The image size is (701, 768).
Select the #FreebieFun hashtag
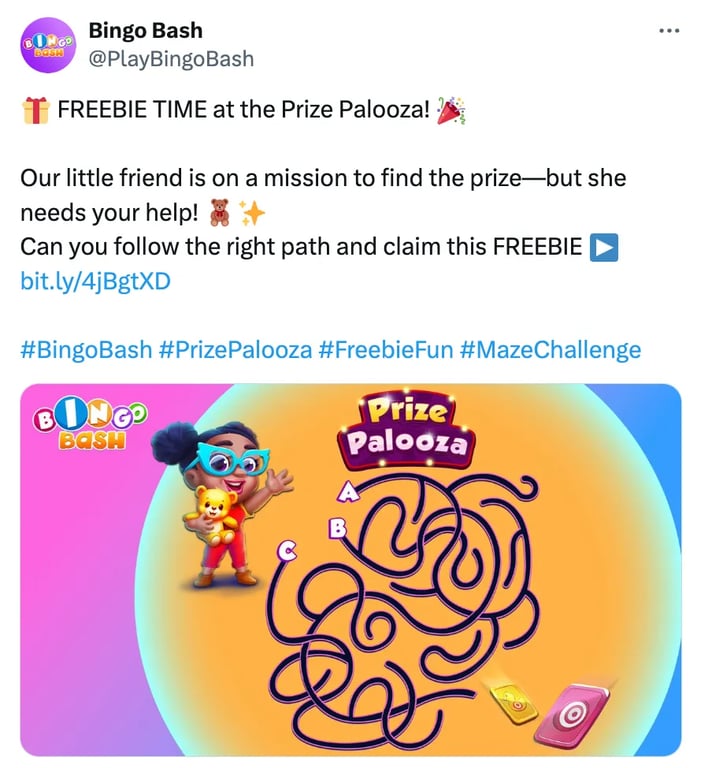point(386,350)
